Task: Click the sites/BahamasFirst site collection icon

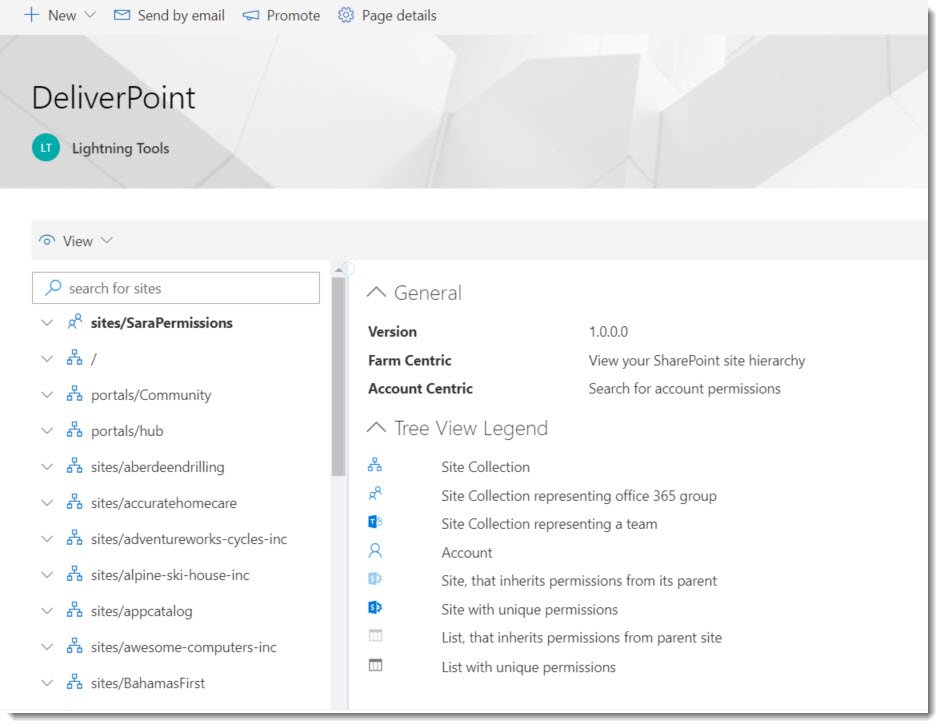Action: coord(75,682)
